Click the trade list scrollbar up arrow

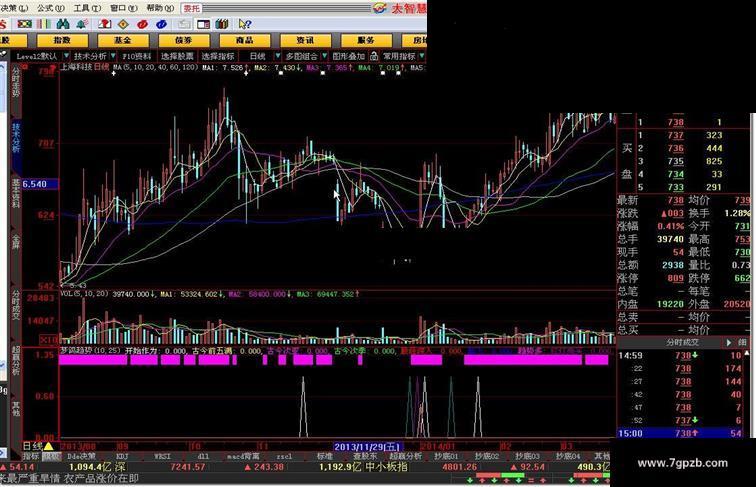point(747,353)
